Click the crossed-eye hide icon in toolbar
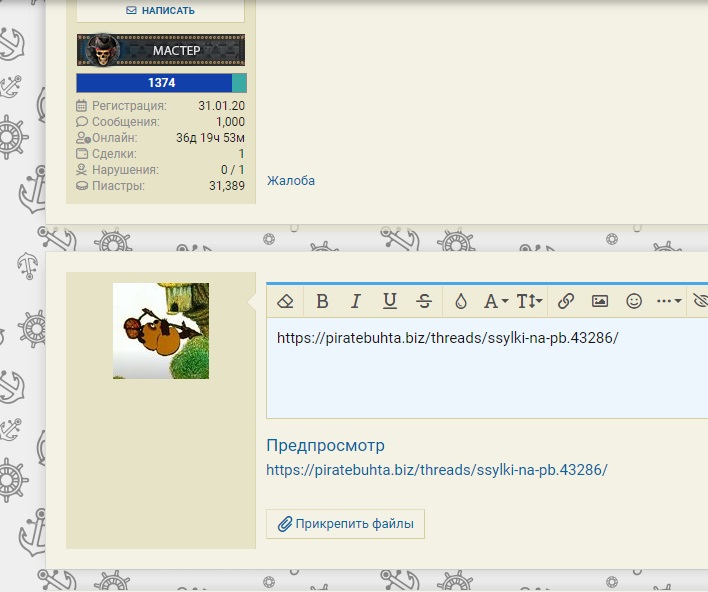 701,301
